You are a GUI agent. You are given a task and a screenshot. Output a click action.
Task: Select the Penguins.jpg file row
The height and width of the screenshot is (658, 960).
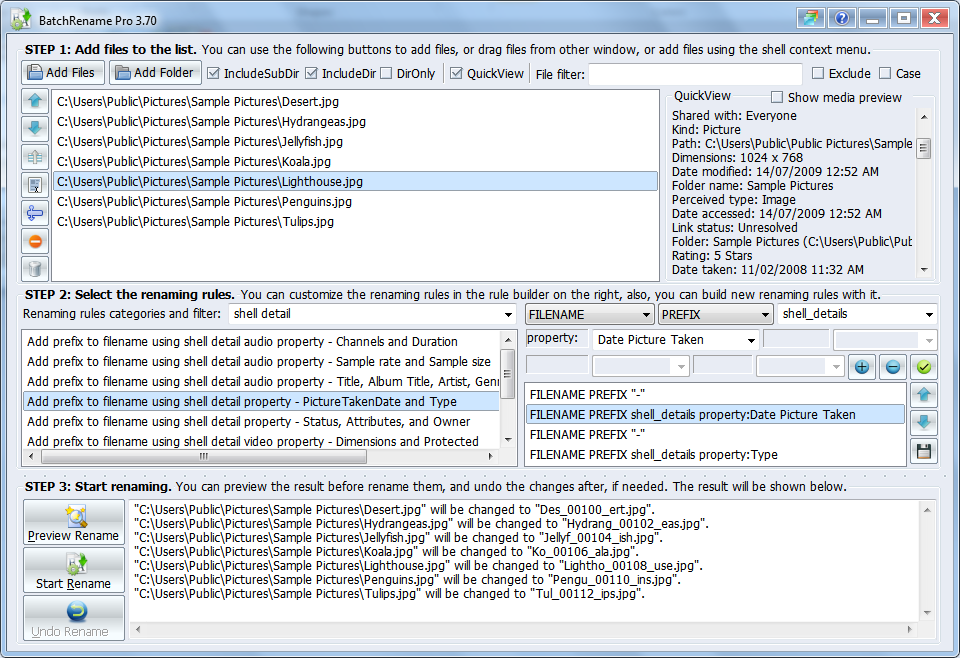pos(355,202)
